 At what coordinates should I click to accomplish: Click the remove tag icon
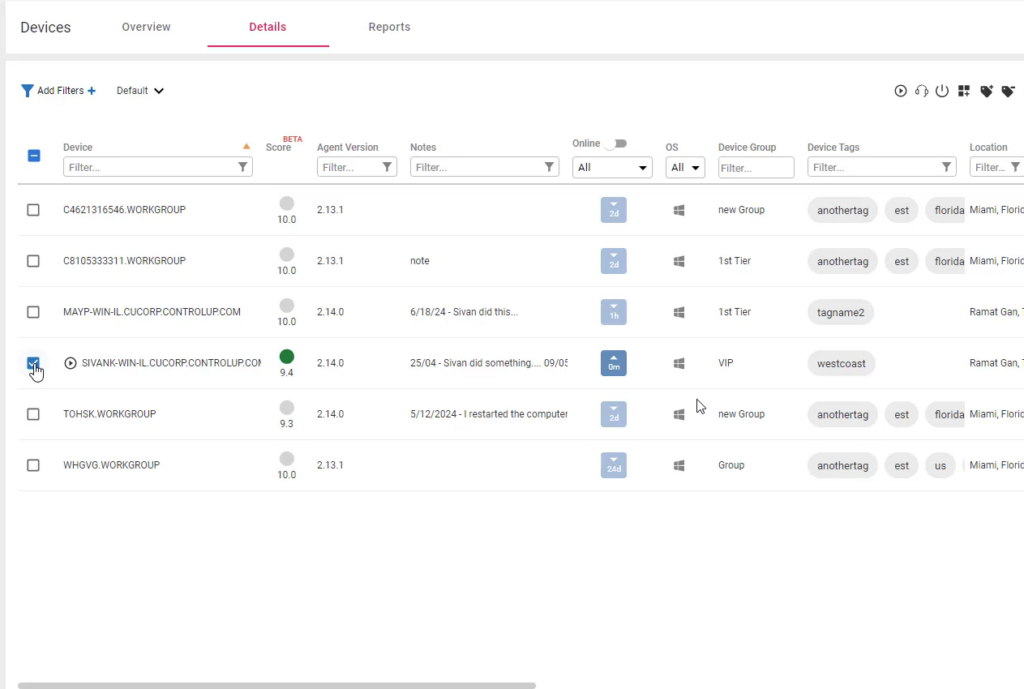pyautogui.click(x=1007, y=91)
